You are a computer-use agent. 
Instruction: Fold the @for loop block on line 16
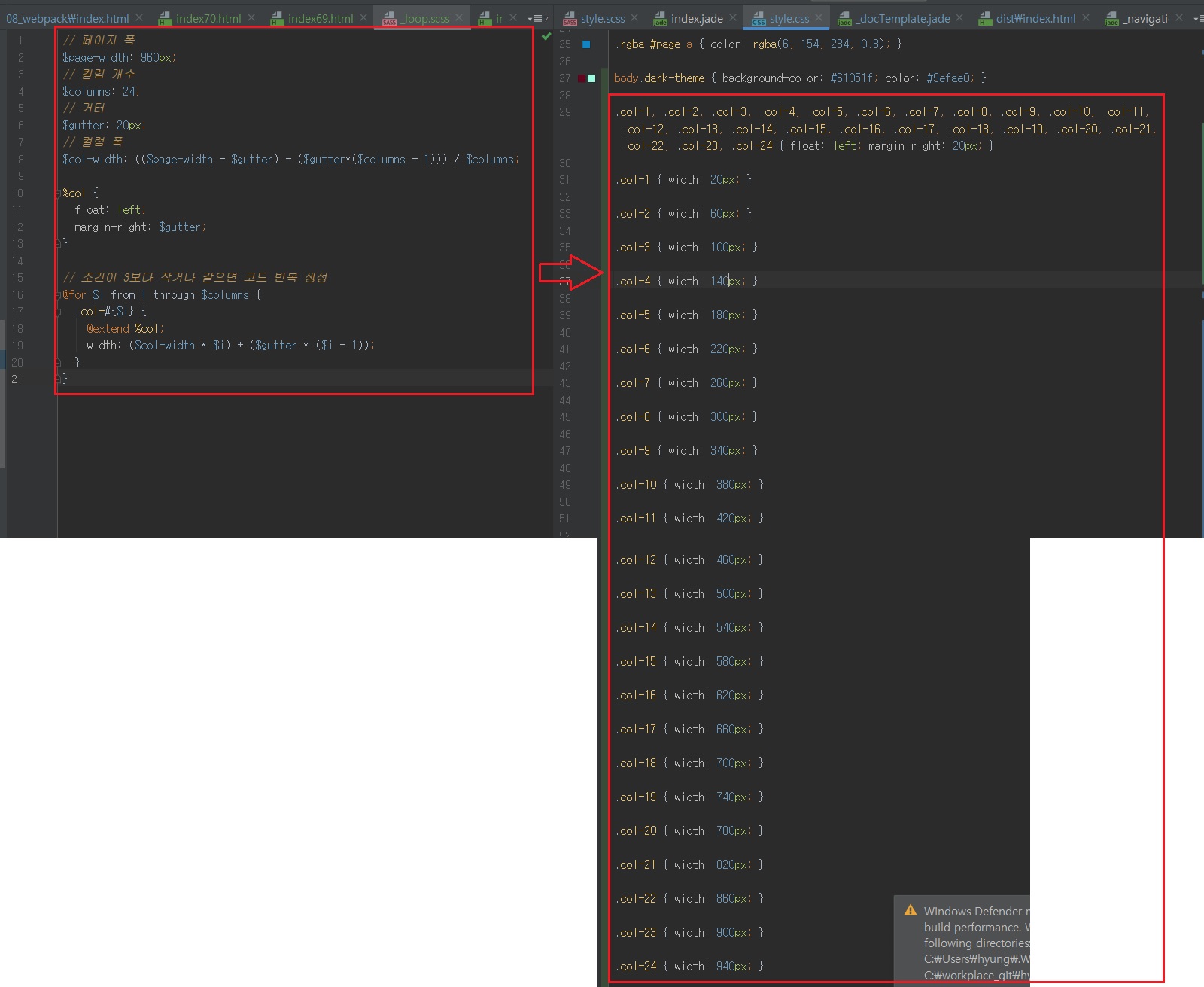pos(58,295)
